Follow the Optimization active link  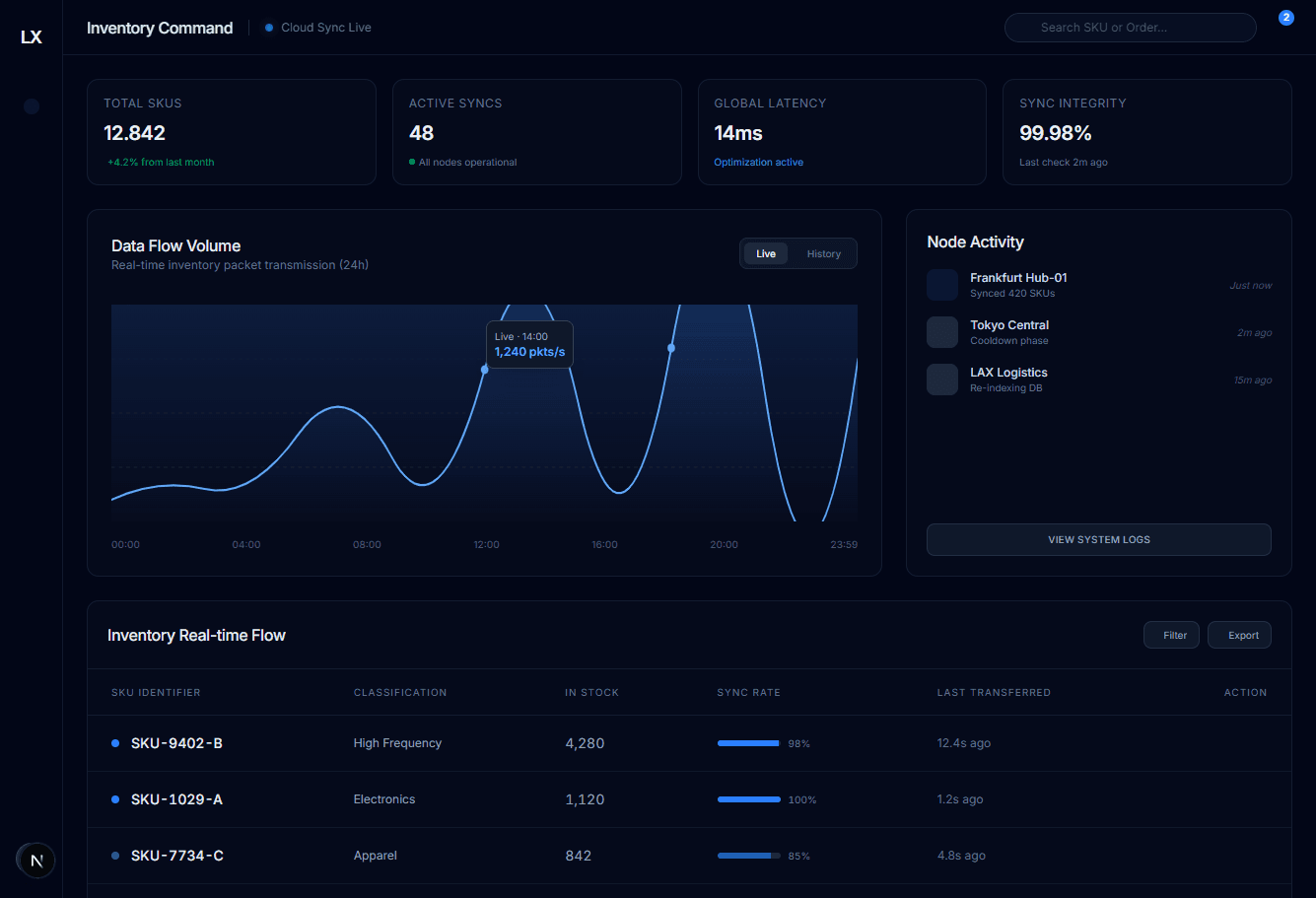(x=758, y=162)
